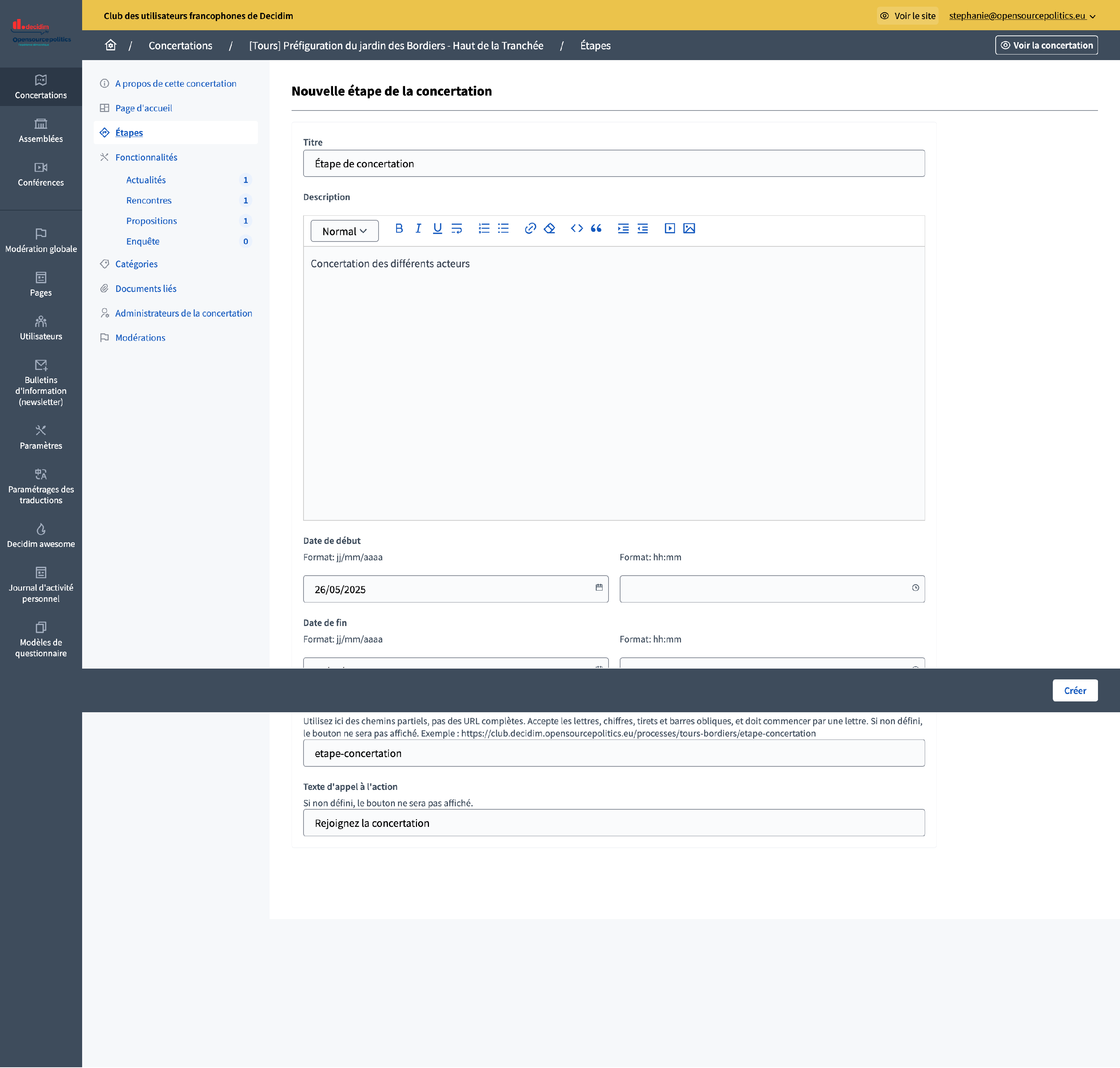Insert a video with the video icon
The image size is (1120, 1068).
coord(670,228)
